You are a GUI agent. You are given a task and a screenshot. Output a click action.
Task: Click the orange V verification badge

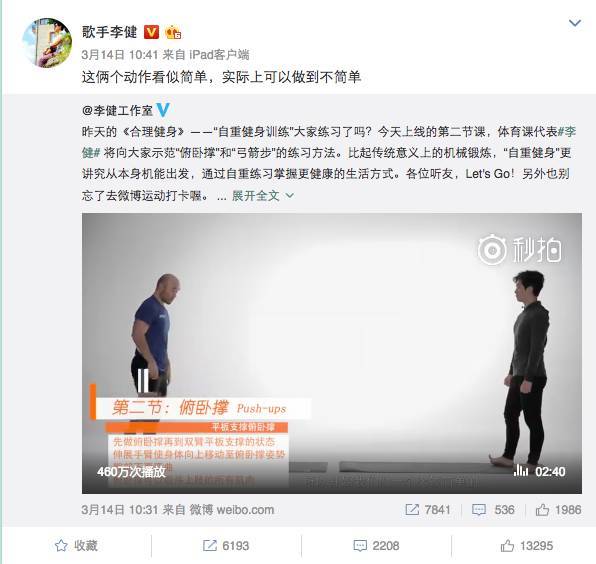(151, 32)
